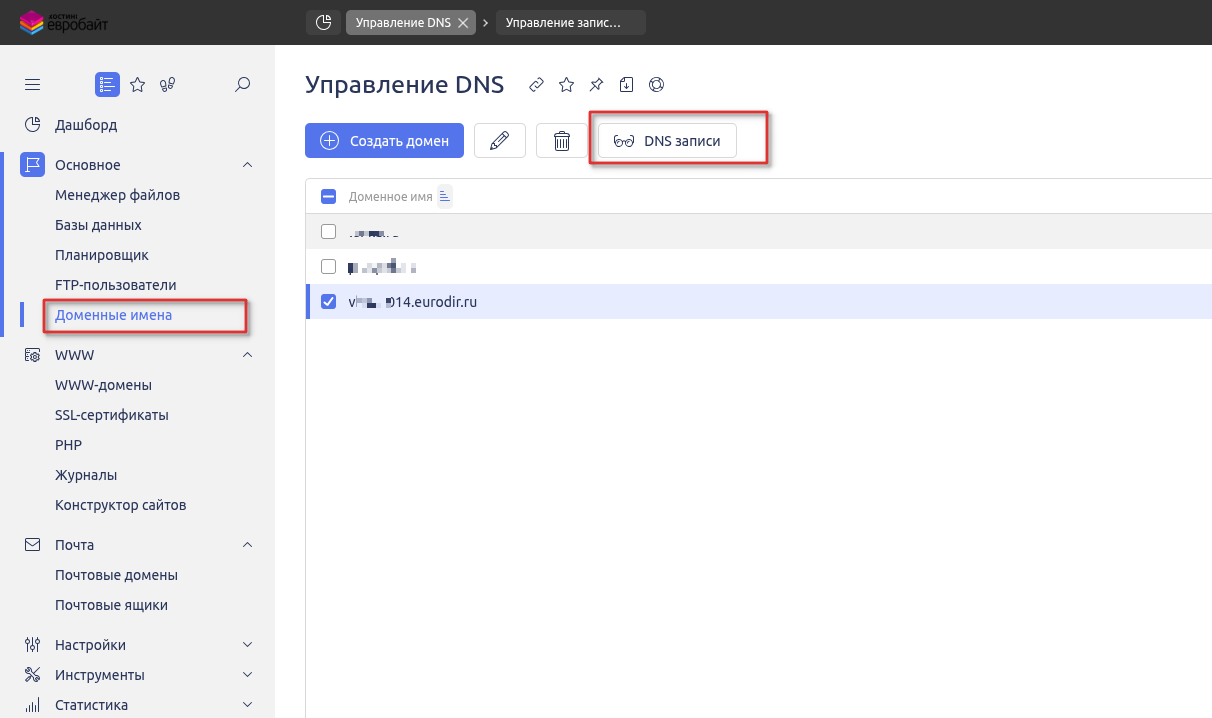Open sidebar search with the magnifier icon
Viewport: 1212px width, 718px height.
[242, 84]
